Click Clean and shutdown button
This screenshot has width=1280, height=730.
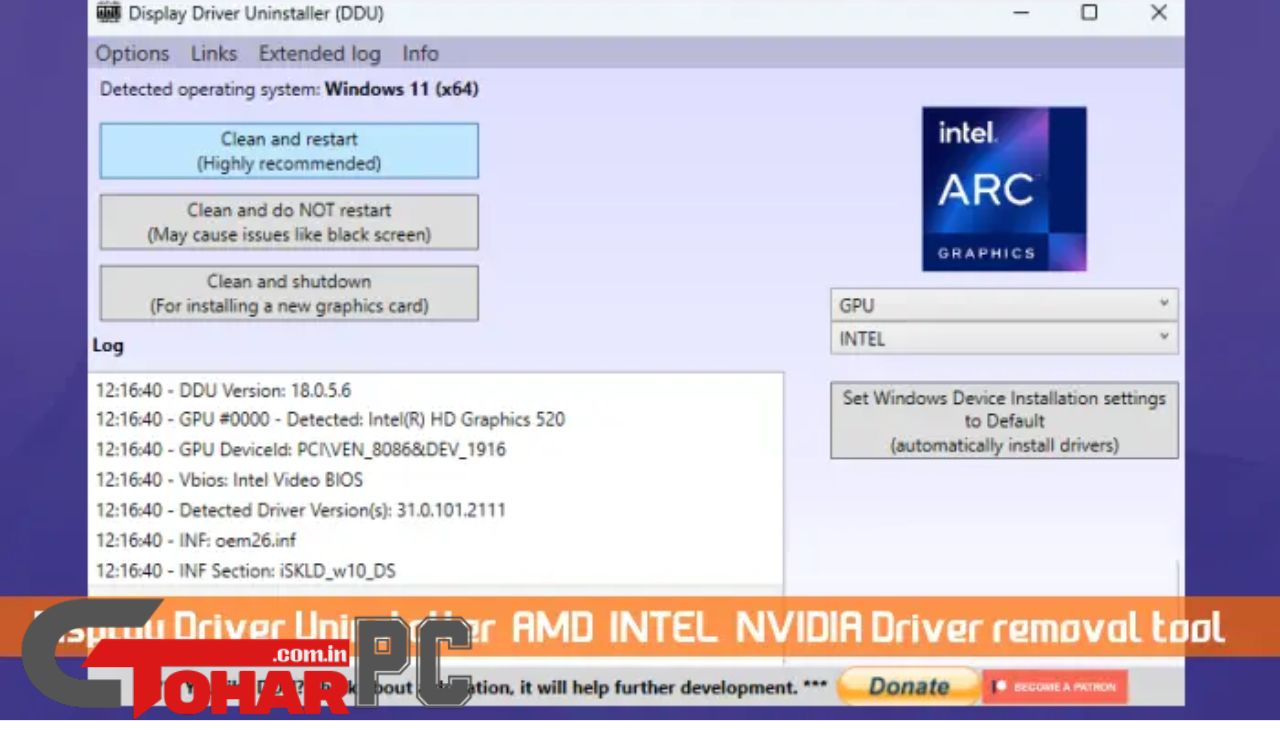tap(289, 293)
